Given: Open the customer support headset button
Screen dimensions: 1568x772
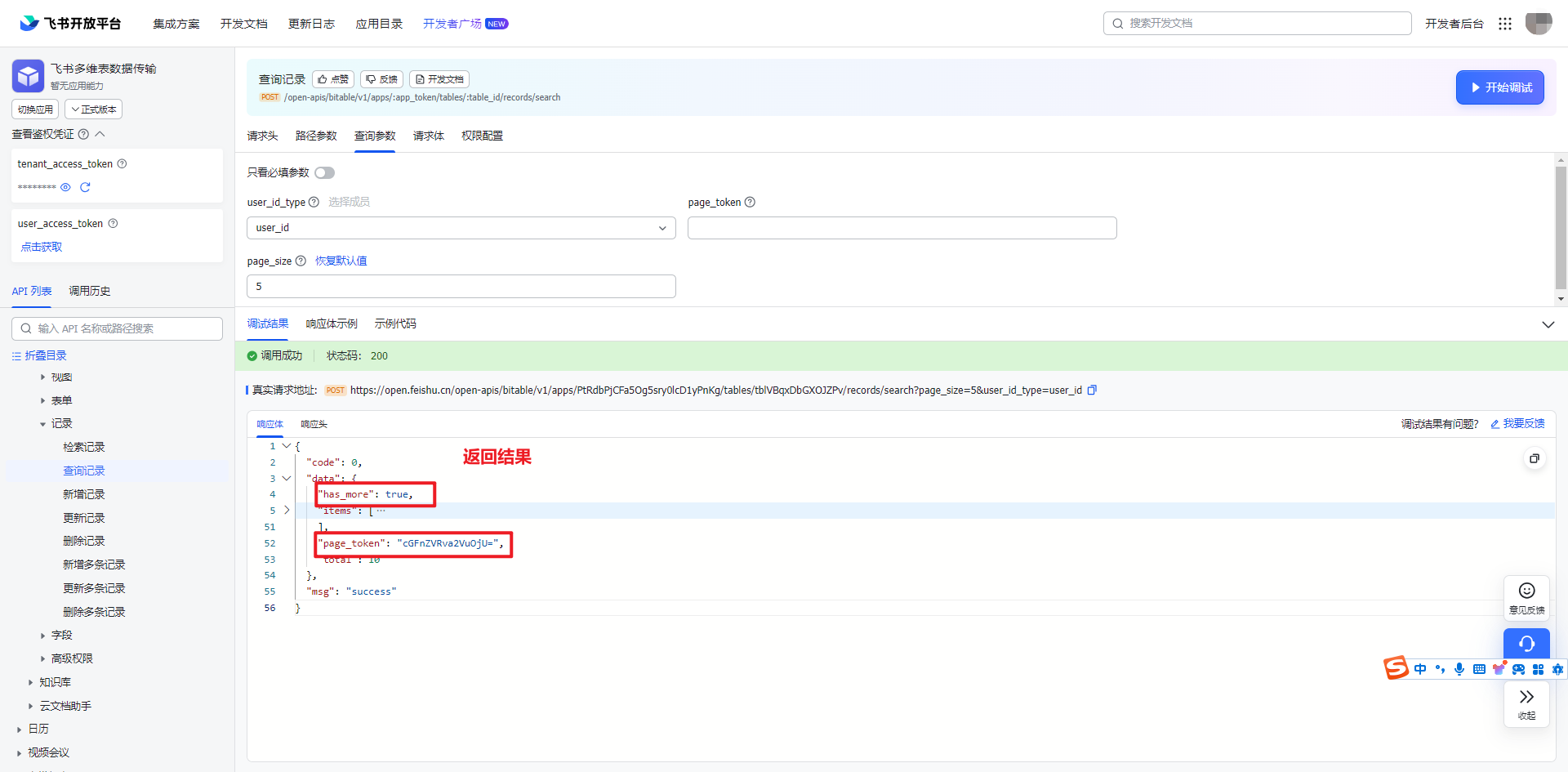Looking at the screenshot, I should pos(1526,644).
